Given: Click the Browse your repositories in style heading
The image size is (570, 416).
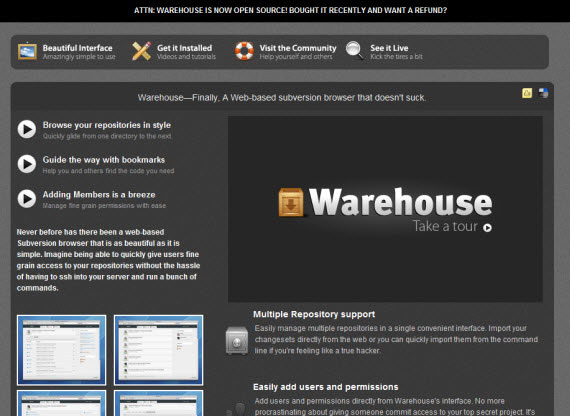Looking at the screenshot, I should tap(107, 125).
